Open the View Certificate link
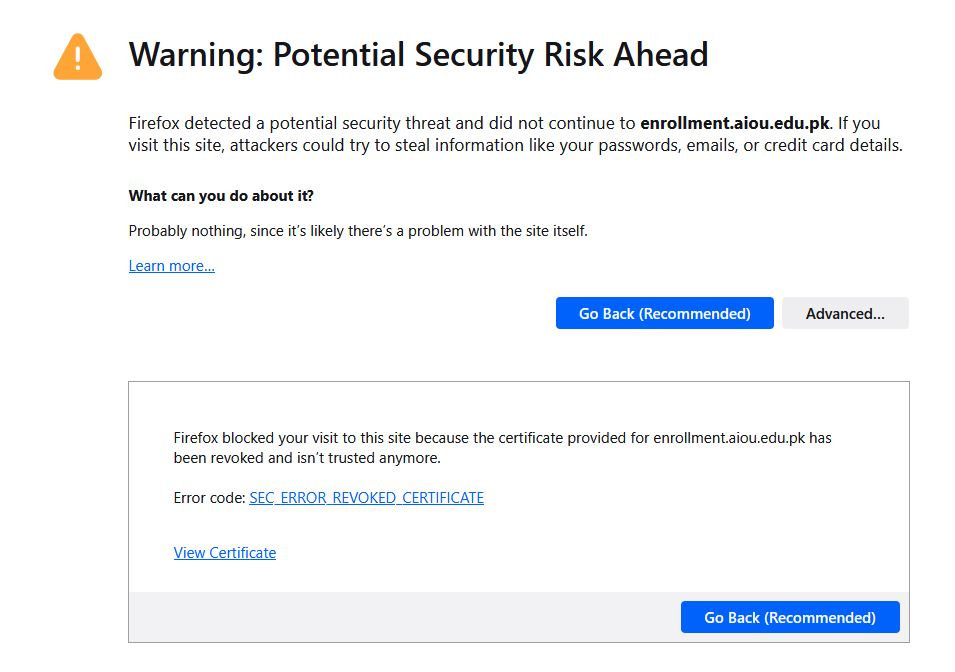The height and width of the screenshot is (672, 955). (225, 553)
